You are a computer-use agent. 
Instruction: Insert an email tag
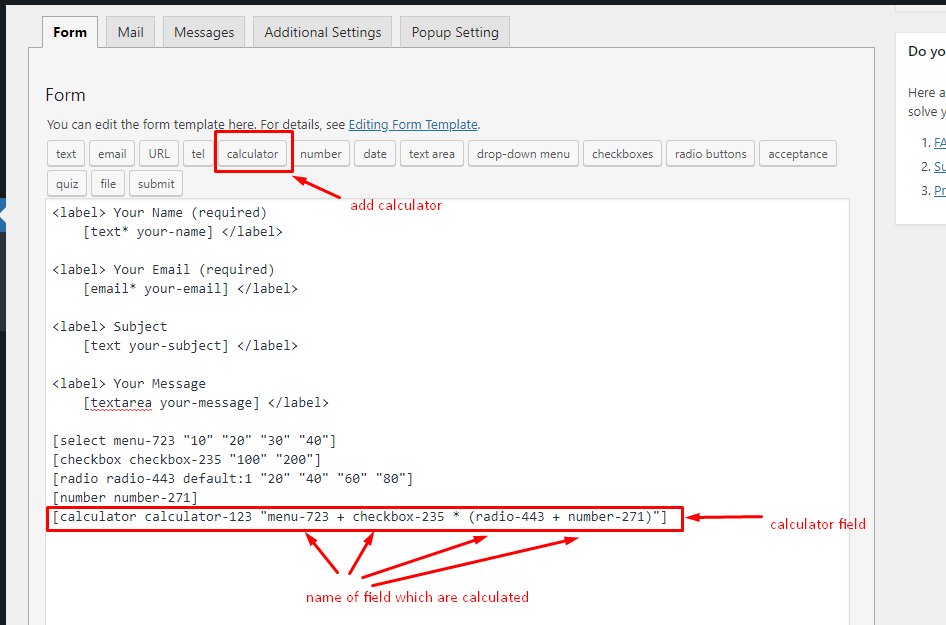coord(112,154)
